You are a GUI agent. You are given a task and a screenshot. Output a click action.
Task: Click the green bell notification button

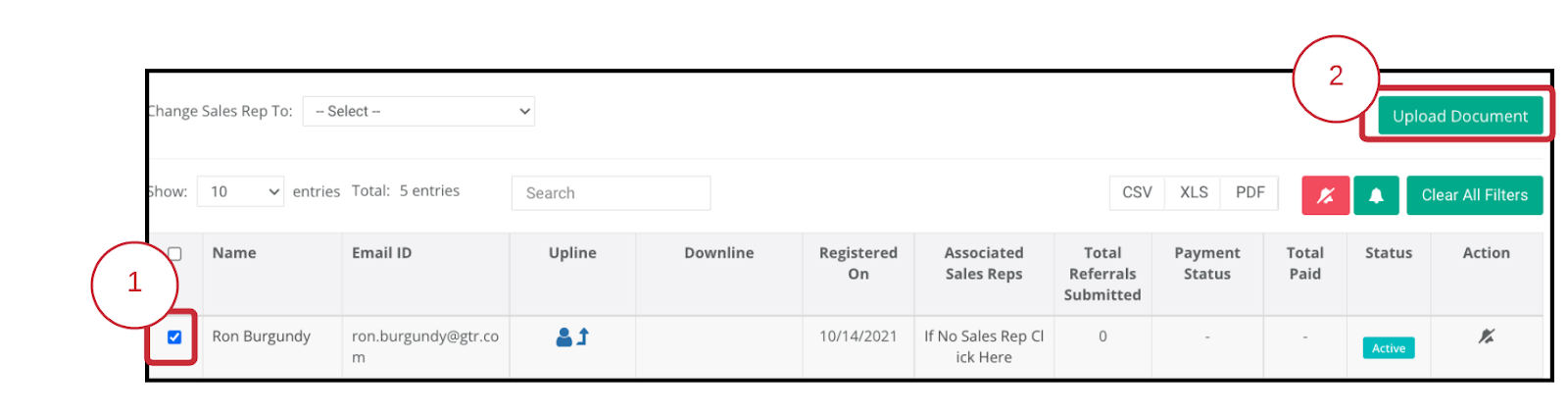tap(1376, 195)
